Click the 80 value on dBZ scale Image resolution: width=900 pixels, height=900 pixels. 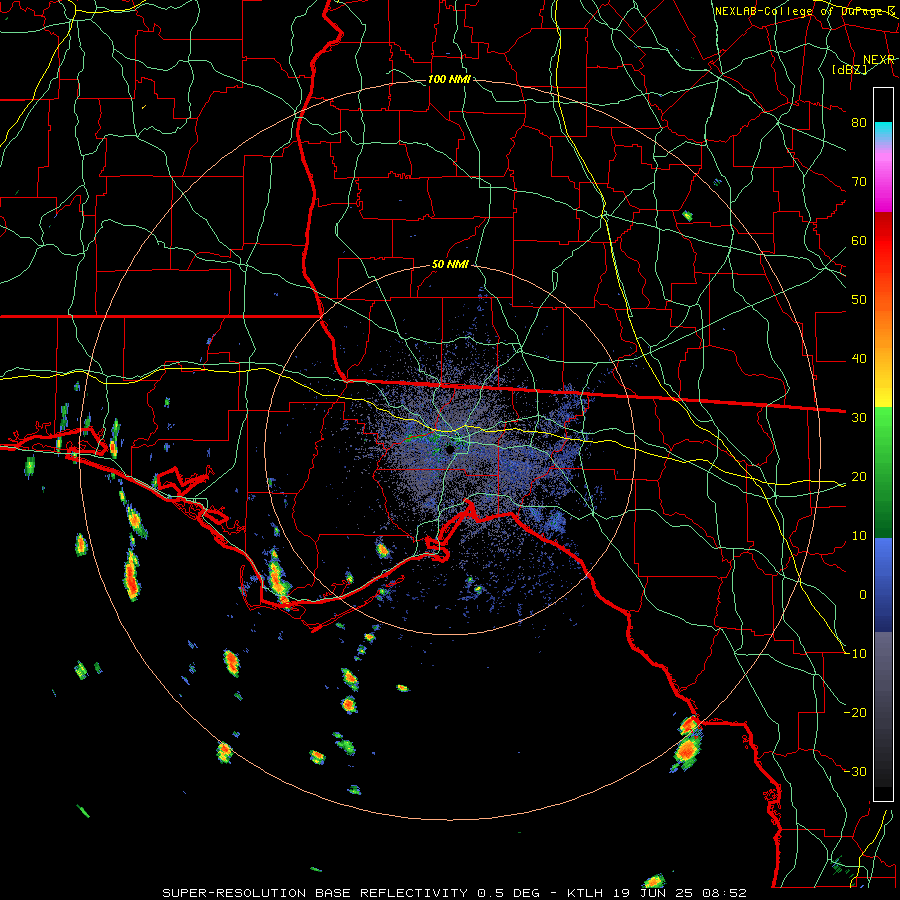click(x=859, y=123)
